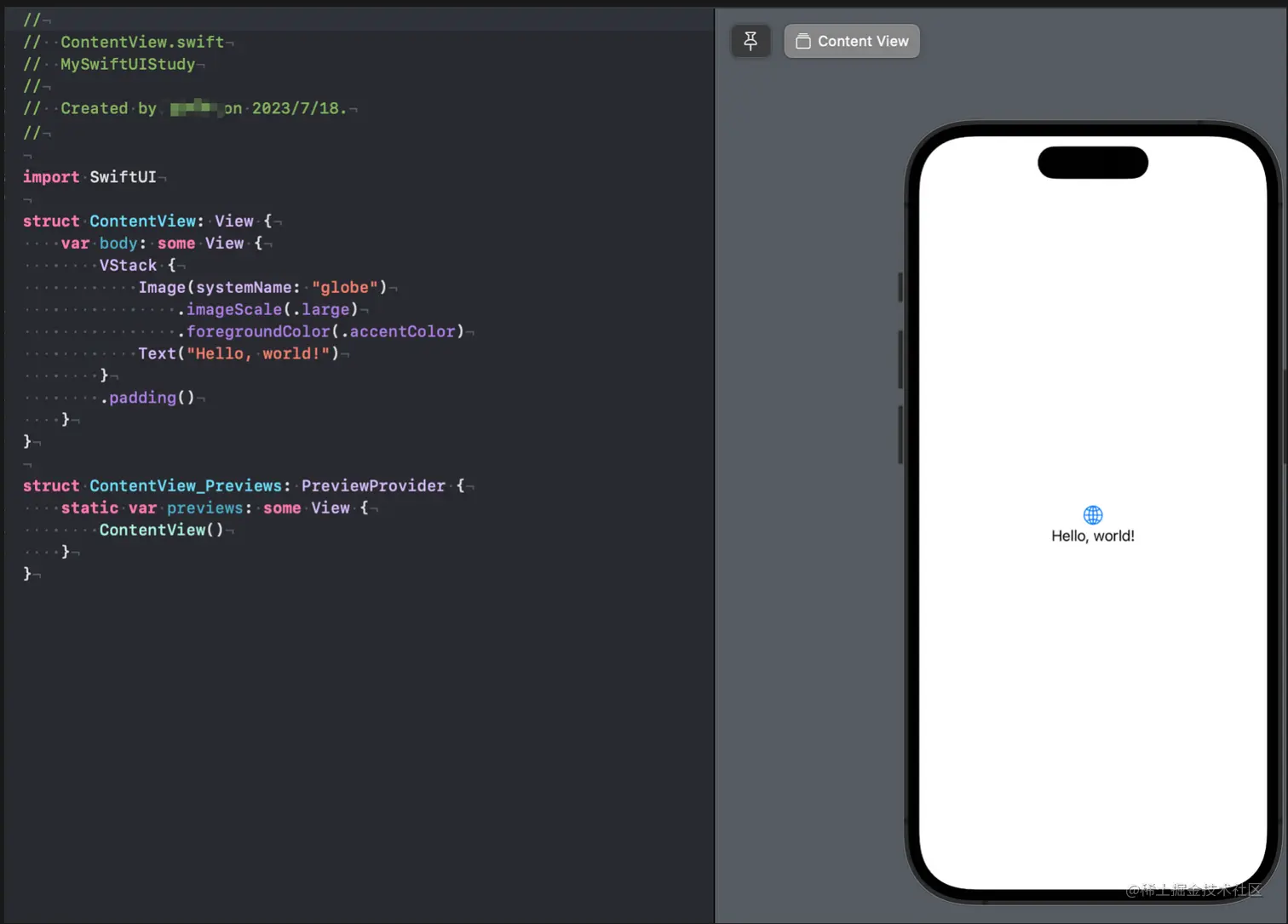The width and height of the screenshot is (1288, 924).
Task: Click the globe image in the preview
Action: tap(1093, 514)
